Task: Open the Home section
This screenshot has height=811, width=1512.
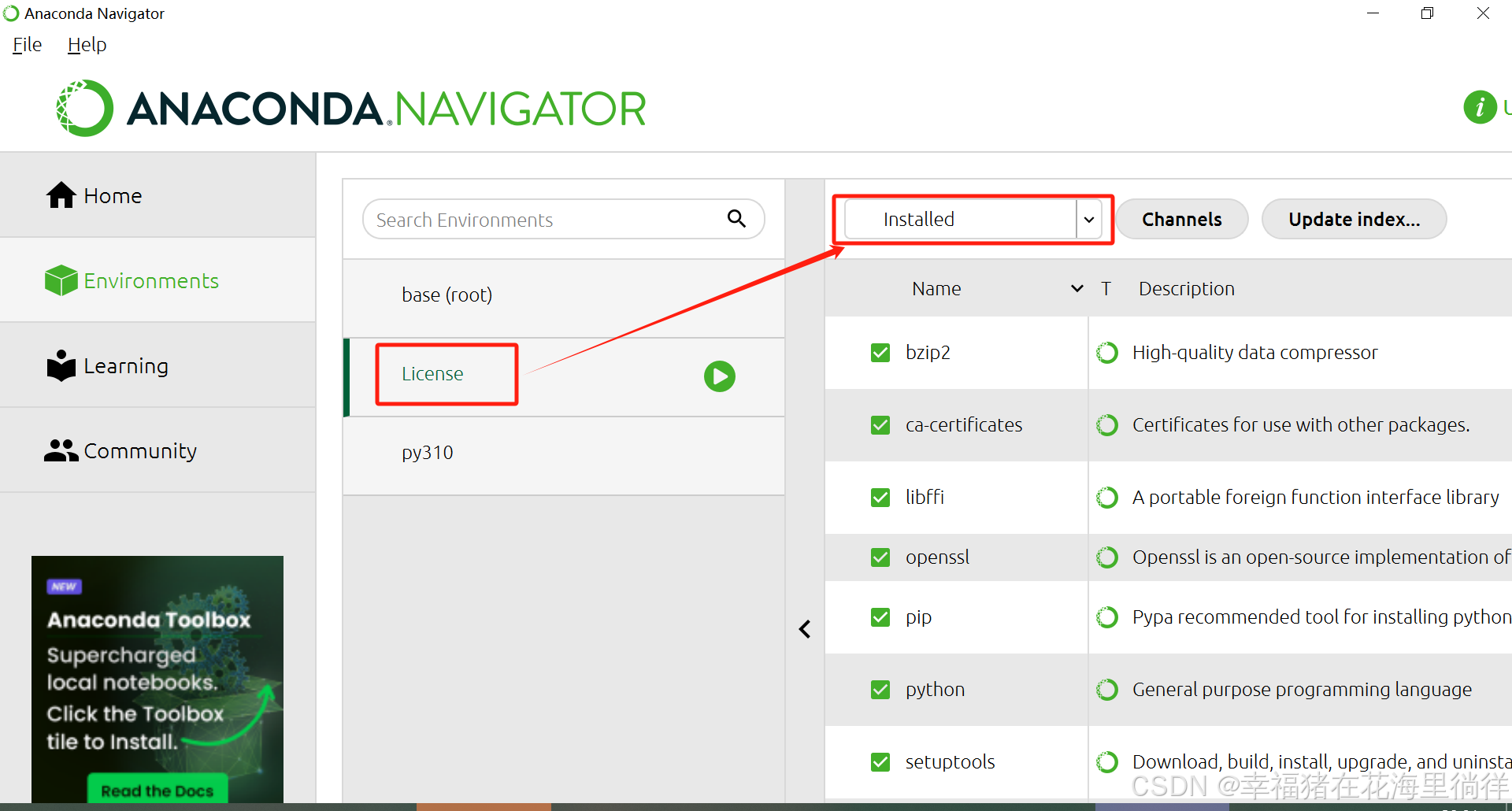Action: 157,195
